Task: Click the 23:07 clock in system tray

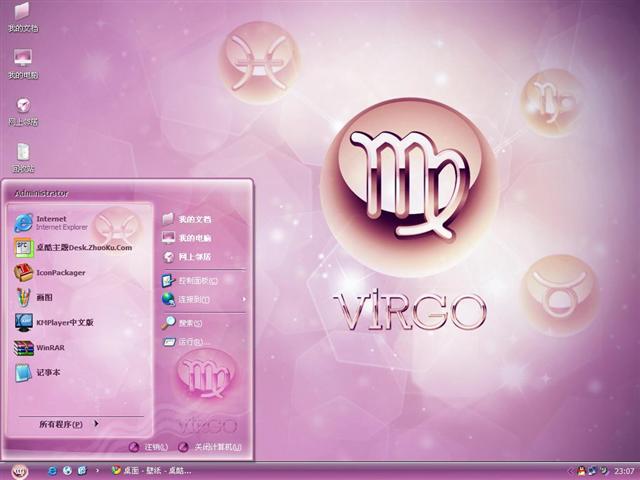Action: point(624,470)
